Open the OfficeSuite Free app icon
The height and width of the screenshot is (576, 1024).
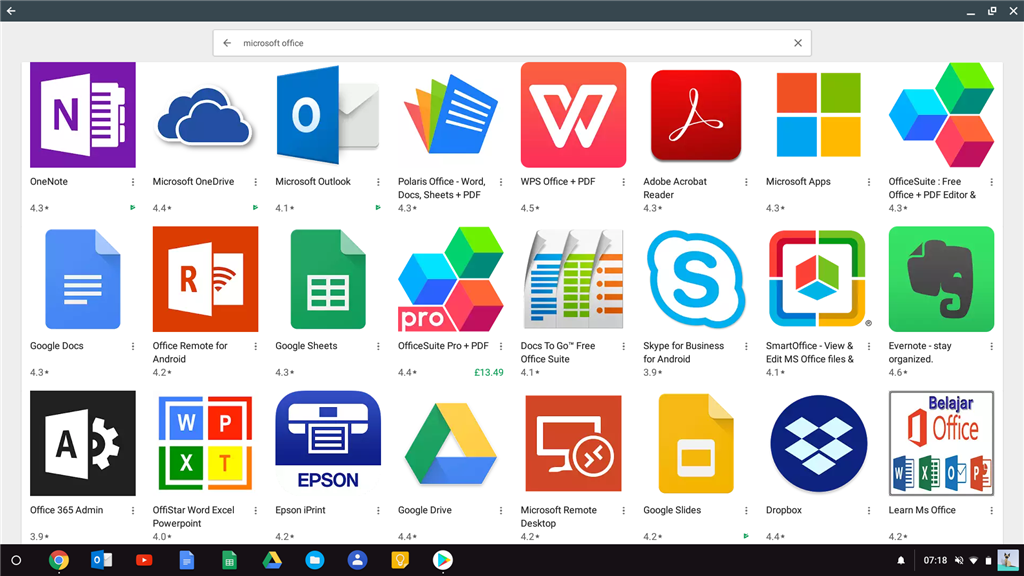[x=941, y=115]
